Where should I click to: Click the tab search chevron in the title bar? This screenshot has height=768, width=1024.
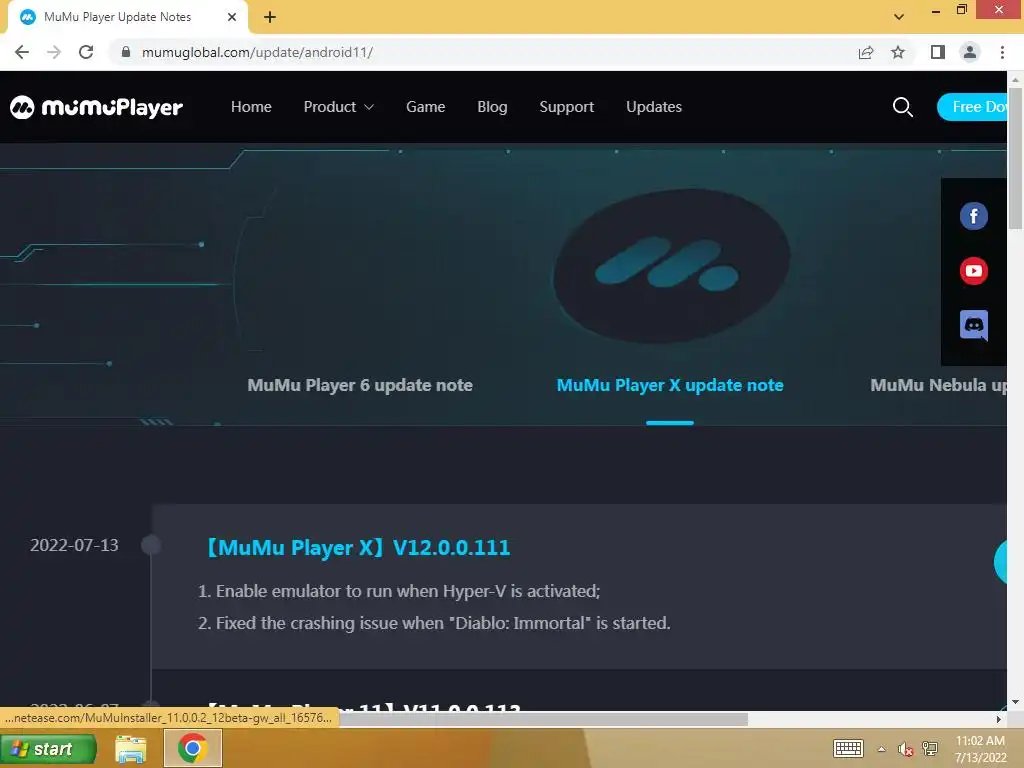coord(899,17)
